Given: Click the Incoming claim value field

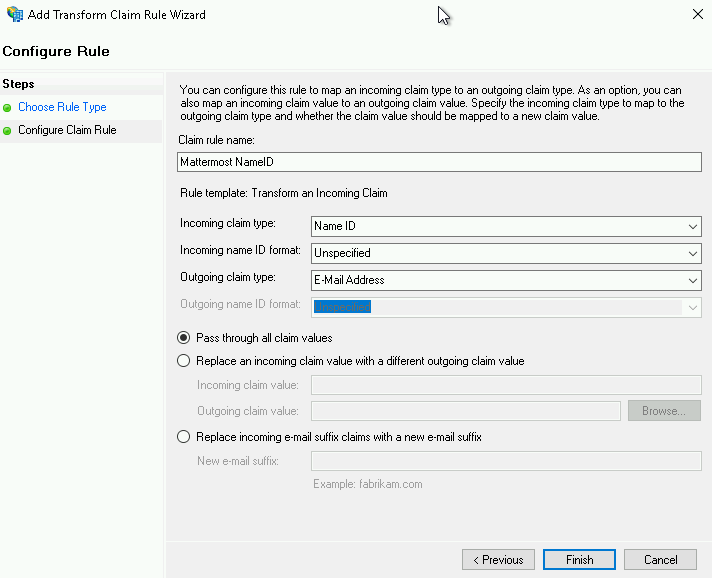Looking at the screenshot, I should tap(506, 385).
